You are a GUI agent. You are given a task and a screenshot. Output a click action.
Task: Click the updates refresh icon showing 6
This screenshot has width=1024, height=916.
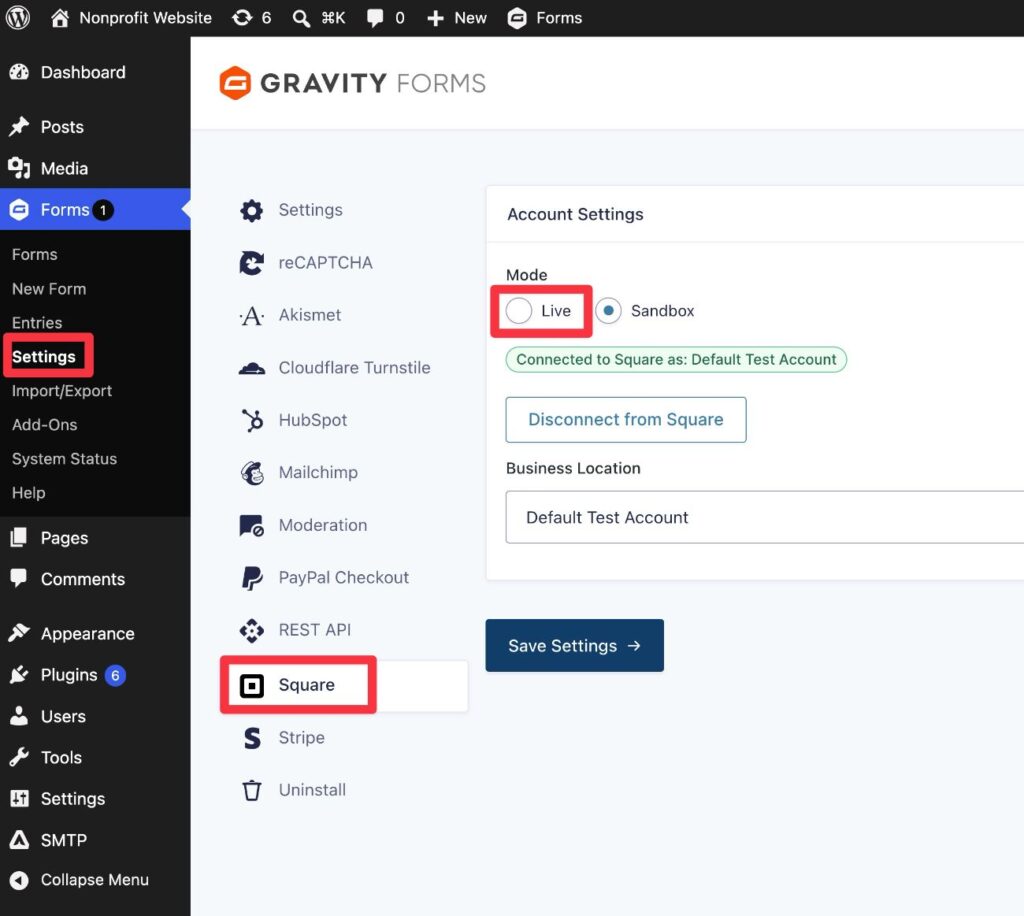242,18
